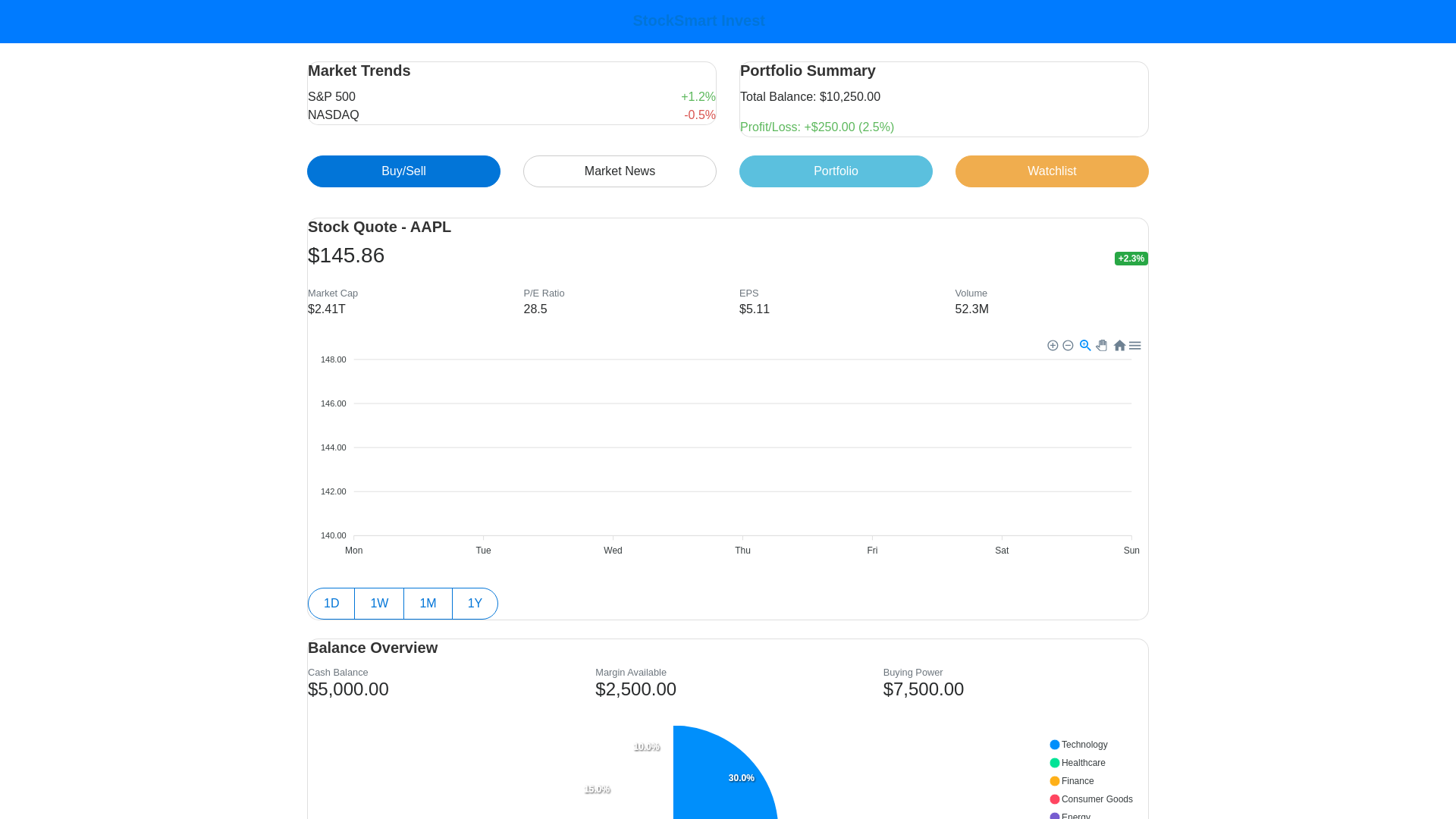1456x819 pixels.
Task: Switch chart to 1Y range
Action: (475, 604)
